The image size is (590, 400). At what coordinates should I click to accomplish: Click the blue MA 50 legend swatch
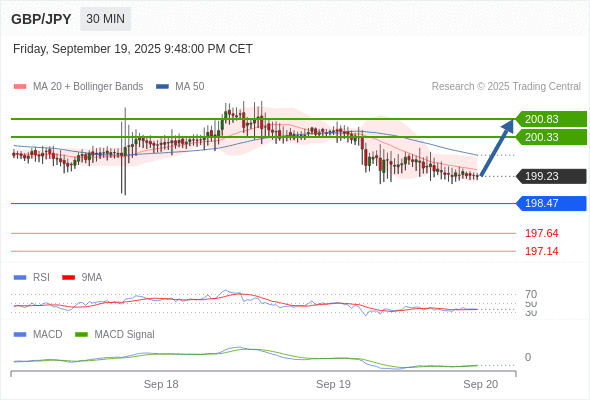(162, 87)
